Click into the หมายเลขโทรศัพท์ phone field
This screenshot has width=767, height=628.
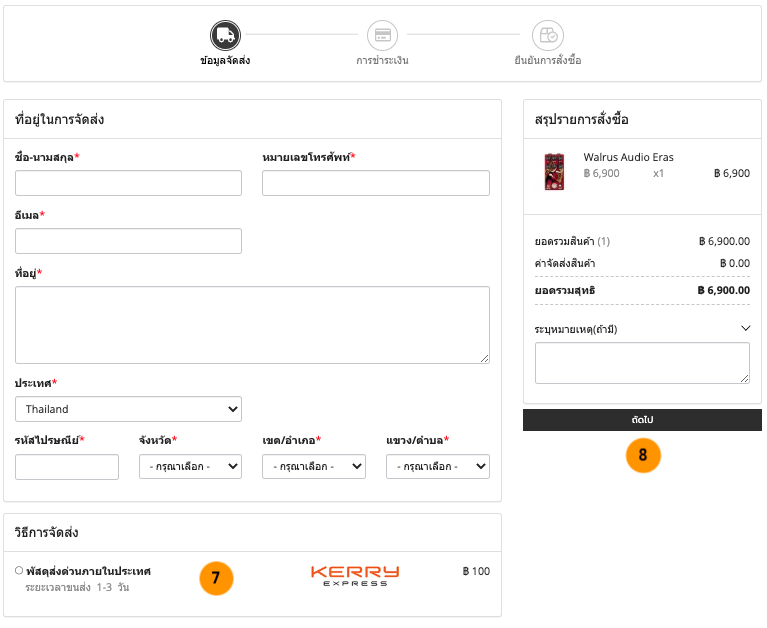pyautogui.click(x=375, y=183)
